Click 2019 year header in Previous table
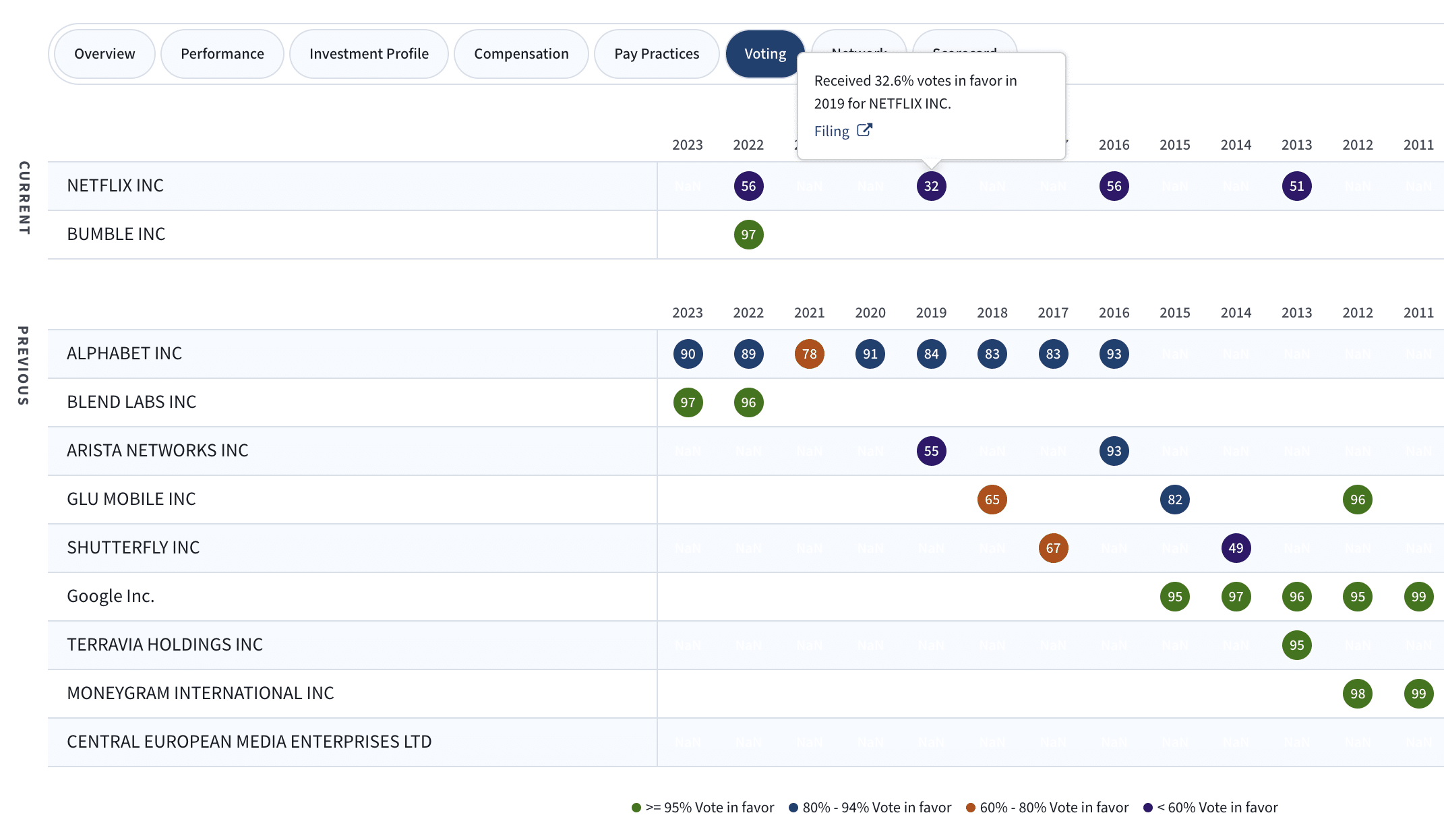Screen dimensions: 1444x840 (x=931, y=313)
